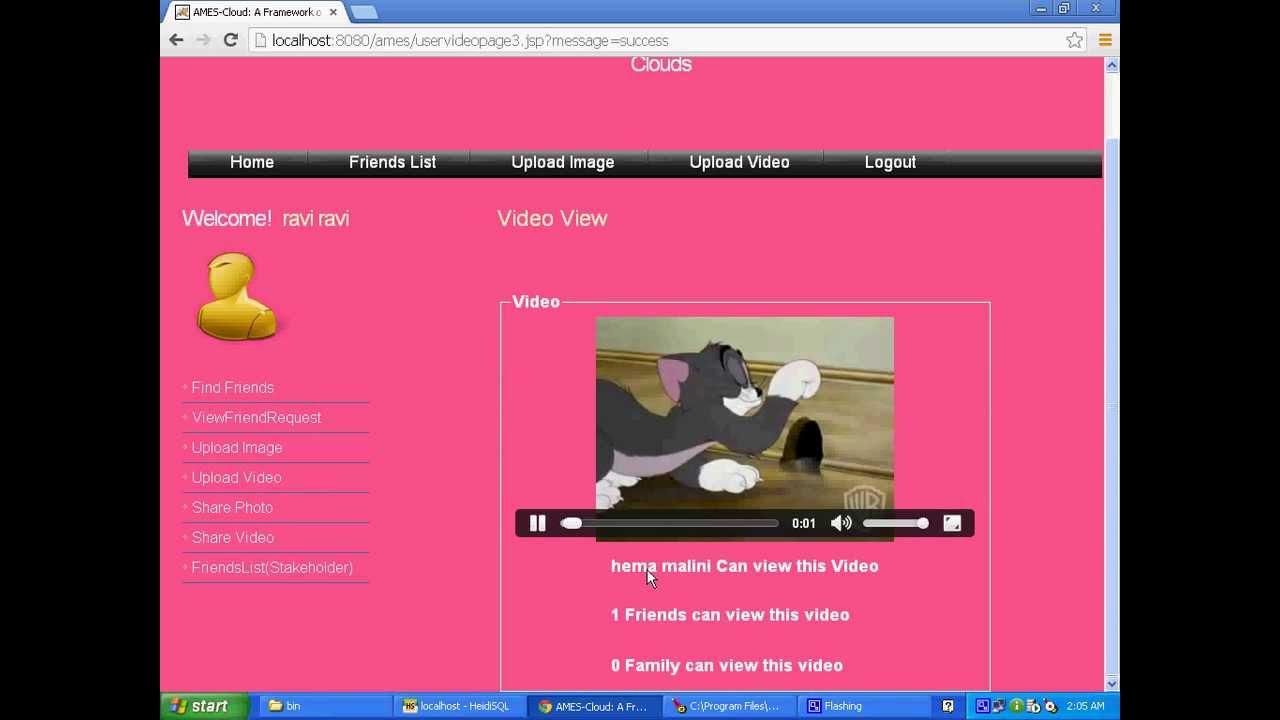This screenshot has width=1280, height=720.
Task: Click the golden user avatar image
Action: click(240, 297)
